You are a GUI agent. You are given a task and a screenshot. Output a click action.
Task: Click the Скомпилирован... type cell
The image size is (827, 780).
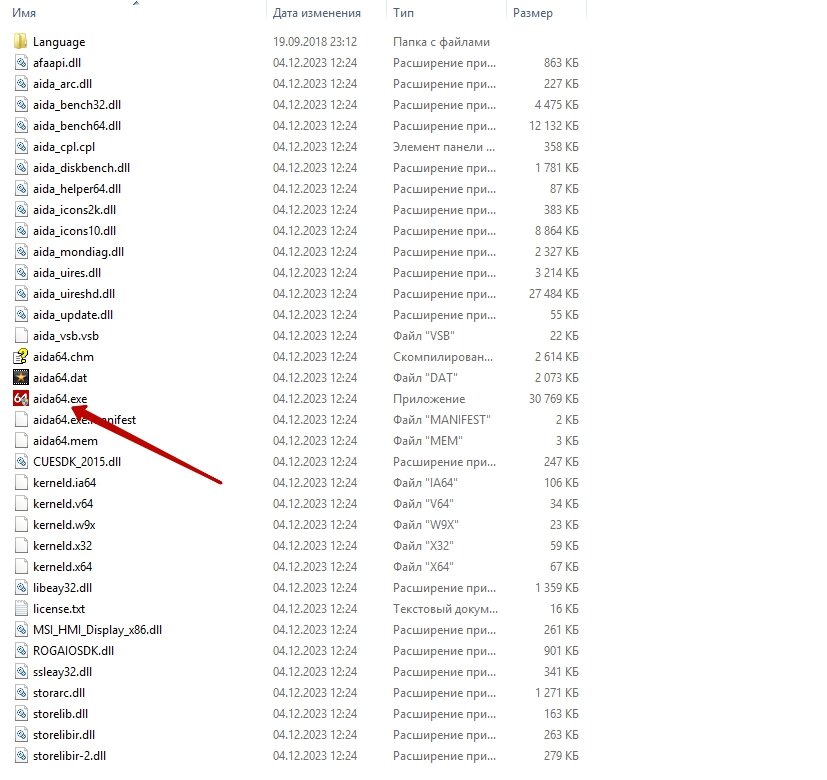tap(443, 357)
